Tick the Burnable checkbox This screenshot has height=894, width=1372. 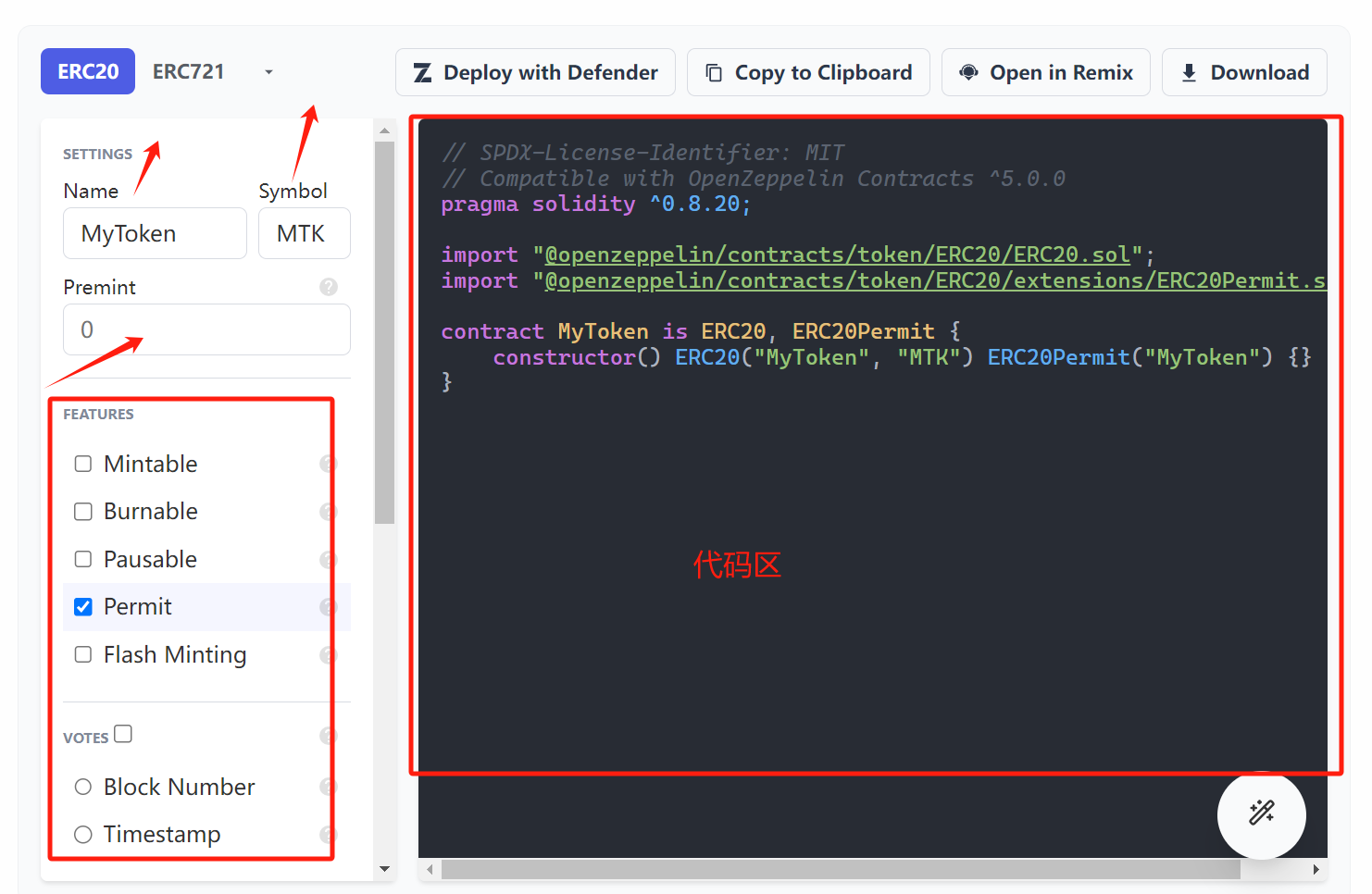83,512
